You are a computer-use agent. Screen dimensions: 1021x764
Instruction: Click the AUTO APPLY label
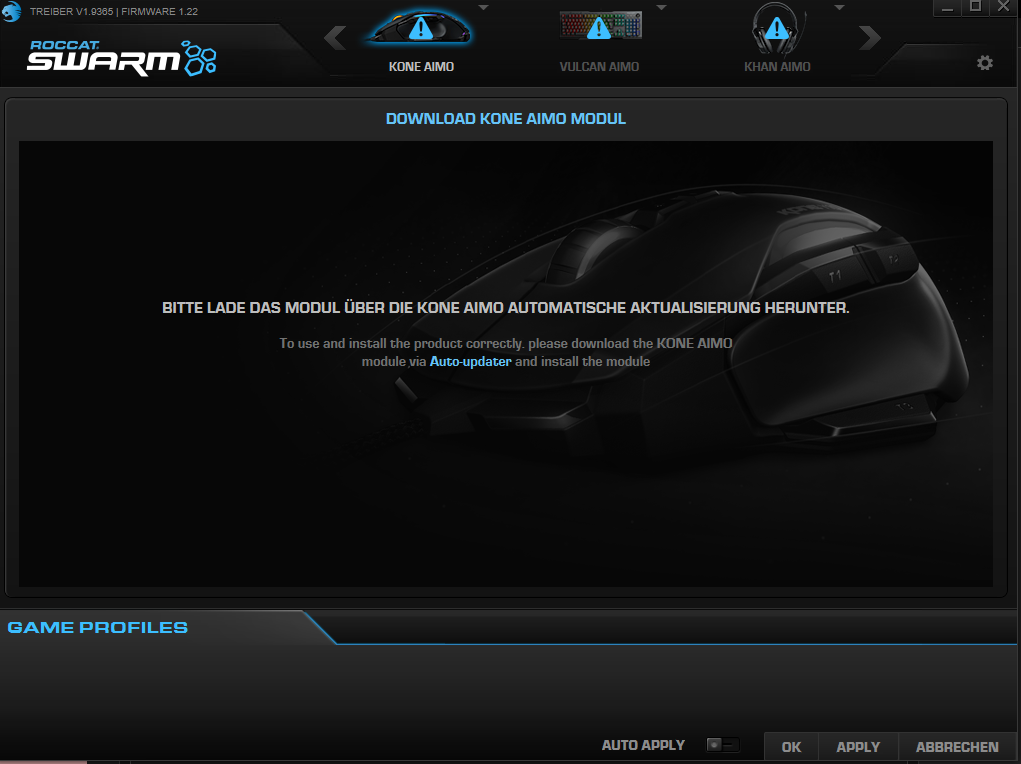[x=643, y=745]
